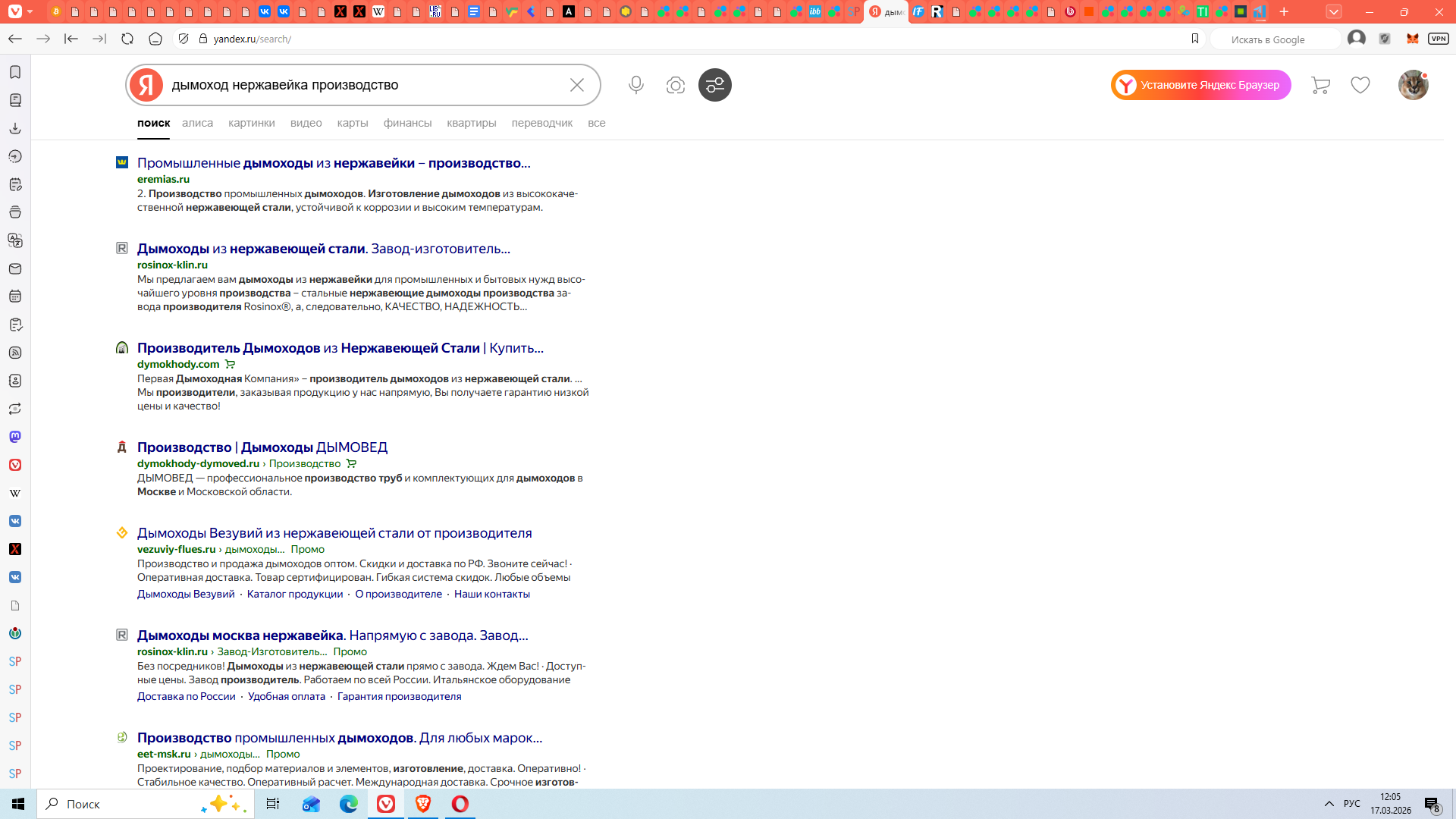The width and height of the screenshot is (1456, 819).
Task: Switch to the видео tab
Action: coord(306,123)
